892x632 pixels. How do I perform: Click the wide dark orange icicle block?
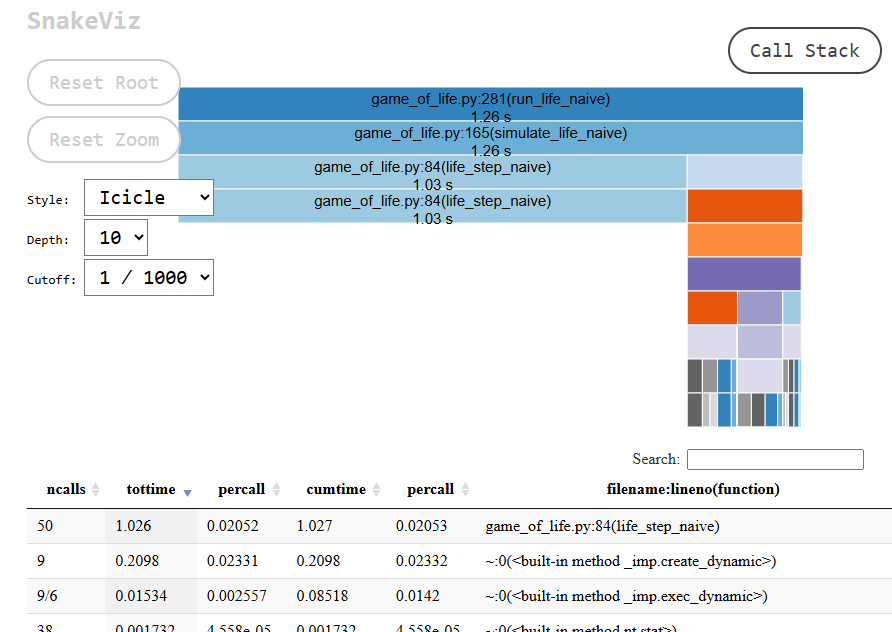[745, 206]
